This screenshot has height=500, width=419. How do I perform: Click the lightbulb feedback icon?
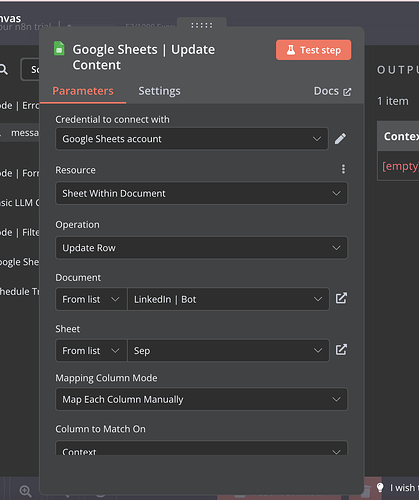tap(380, 488)
